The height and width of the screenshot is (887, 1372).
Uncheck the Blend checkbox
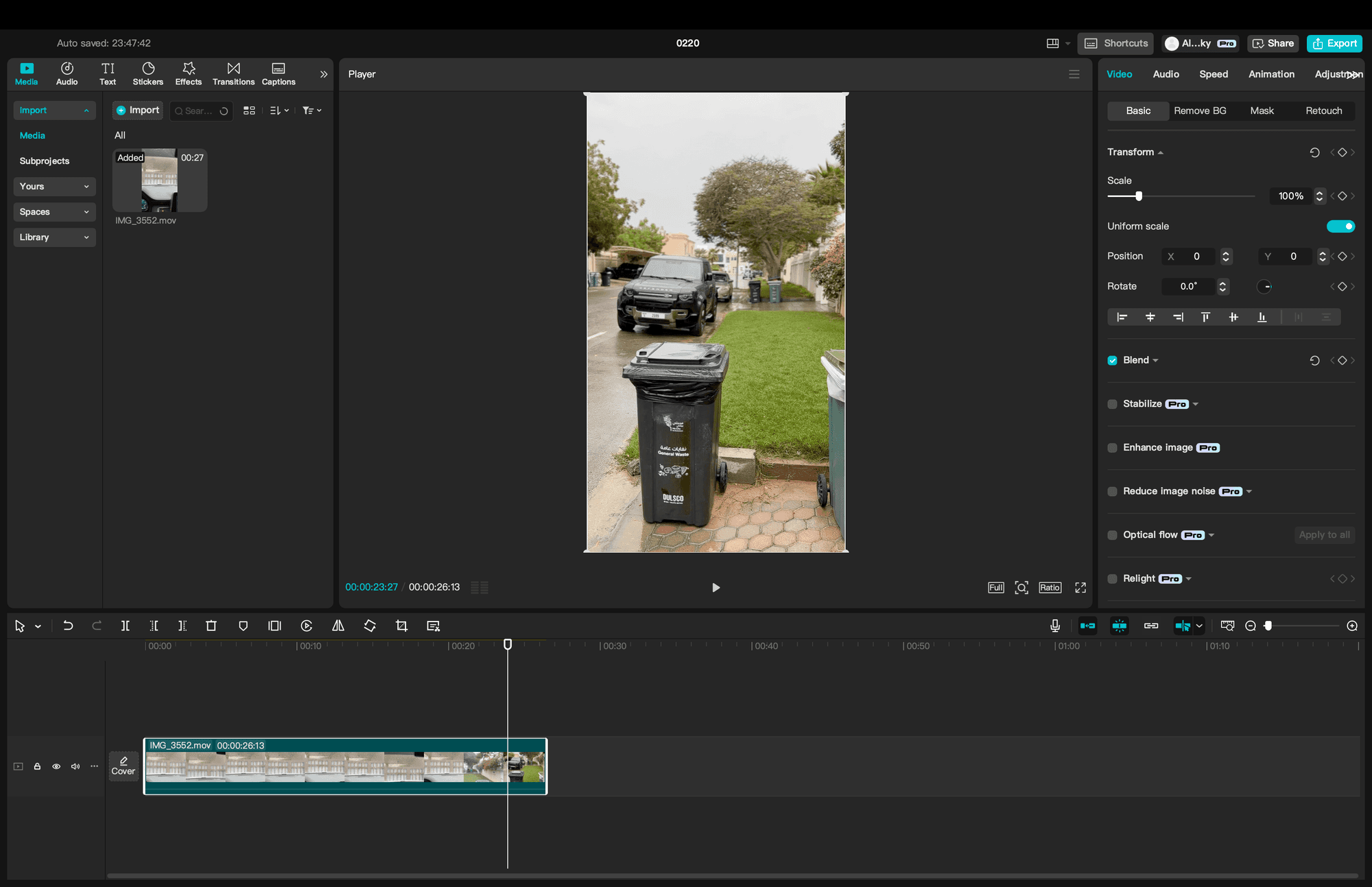[1112, 360]
